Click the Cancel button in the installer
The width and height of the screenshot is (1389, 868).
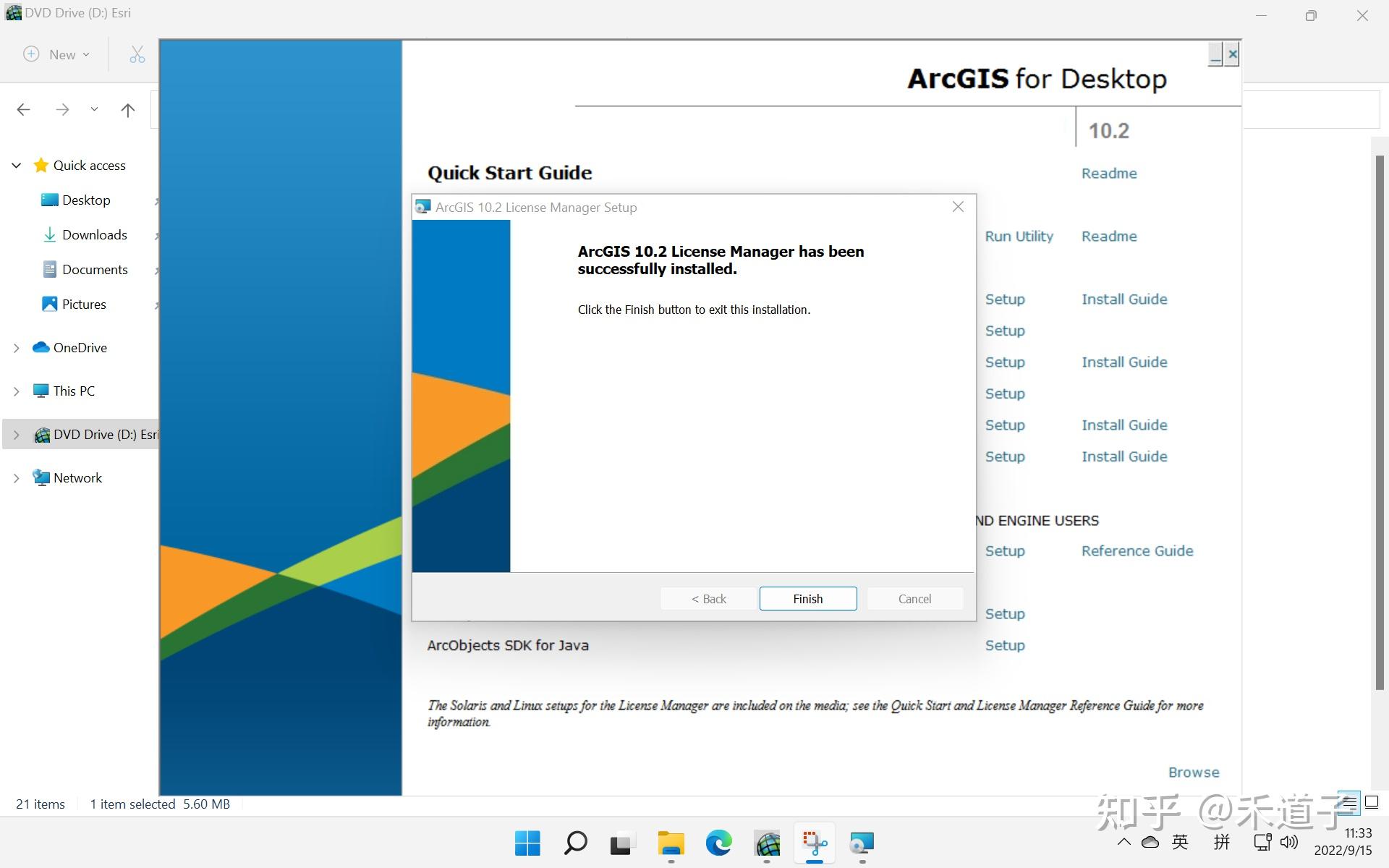tap(914, 598)
